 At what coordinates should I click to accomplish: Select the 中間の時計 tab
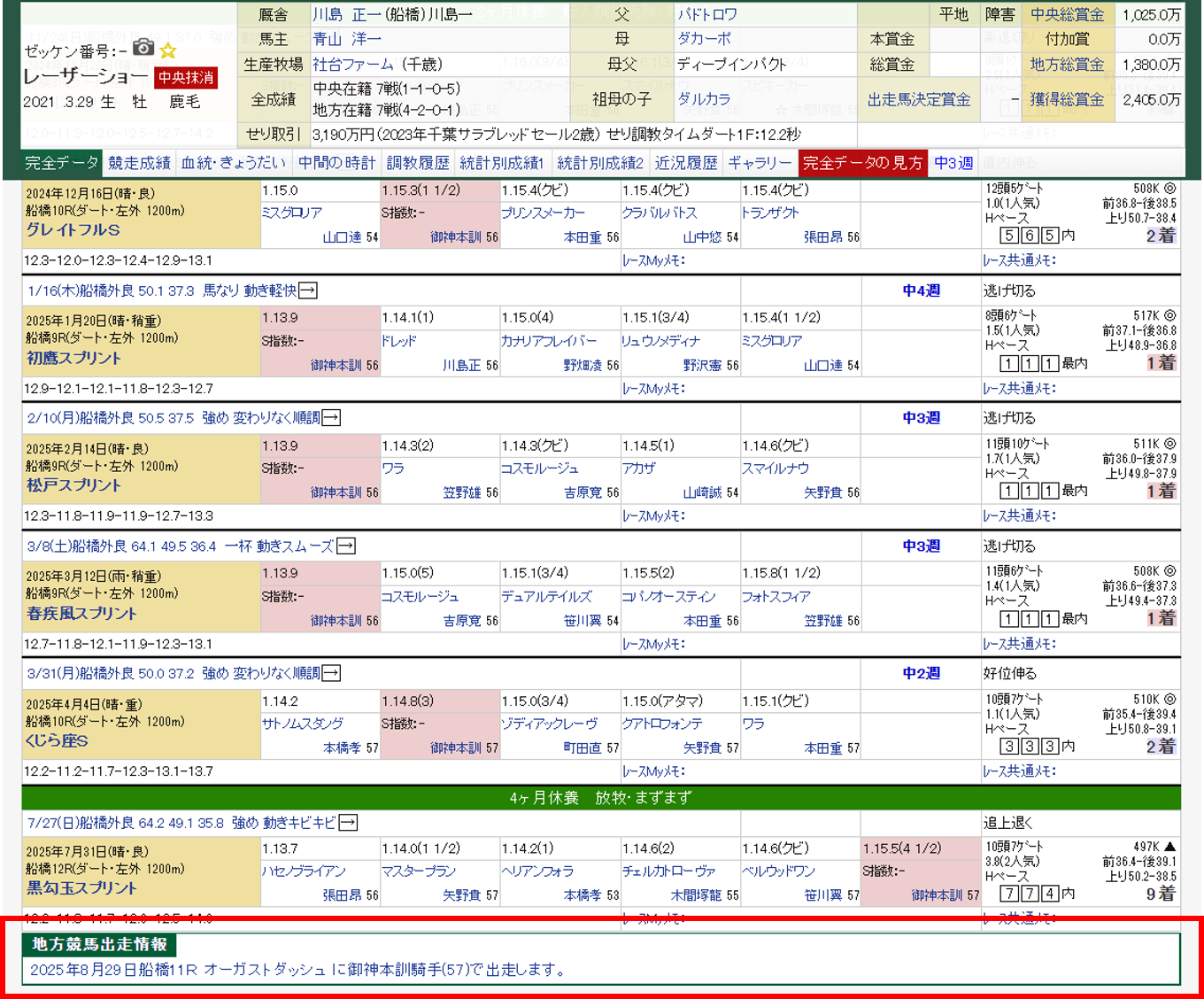click(336, 163)
